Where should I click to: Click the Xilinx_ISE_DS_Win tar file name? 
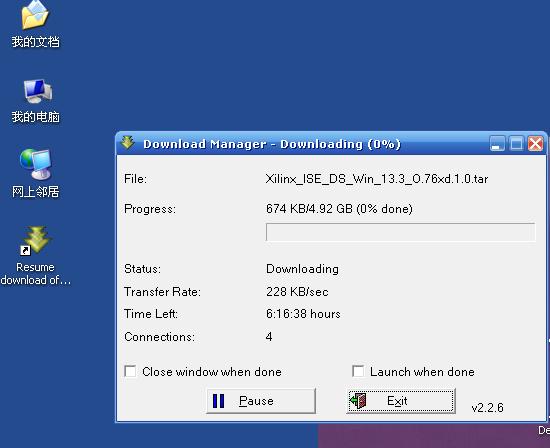tap(377, 179)
